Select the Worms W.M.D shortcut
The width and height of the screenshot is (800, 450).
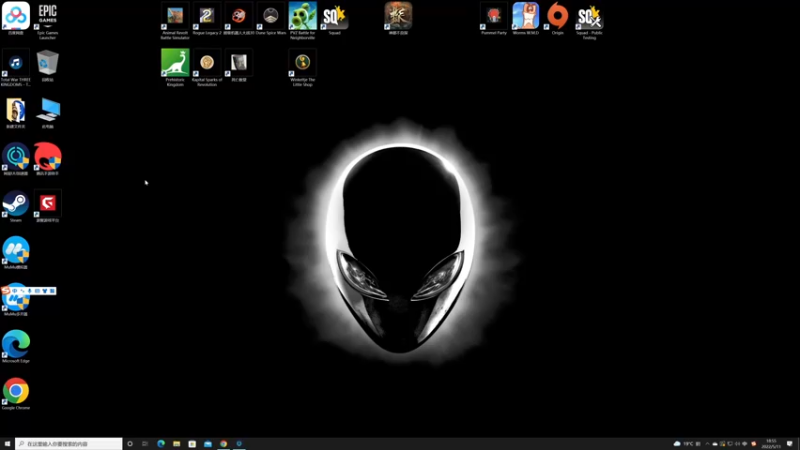click(526, 18)
